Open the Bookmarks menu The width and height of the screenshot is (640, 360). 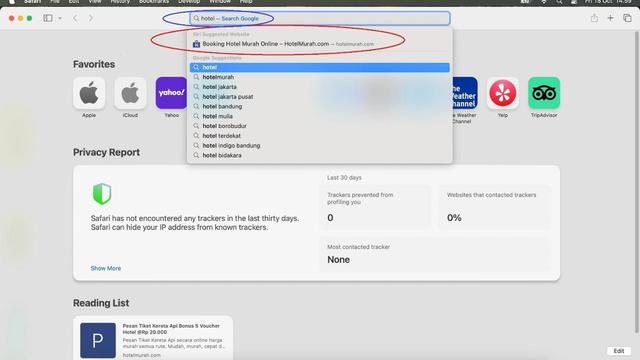pyautogui.click(x=154, y=2)
